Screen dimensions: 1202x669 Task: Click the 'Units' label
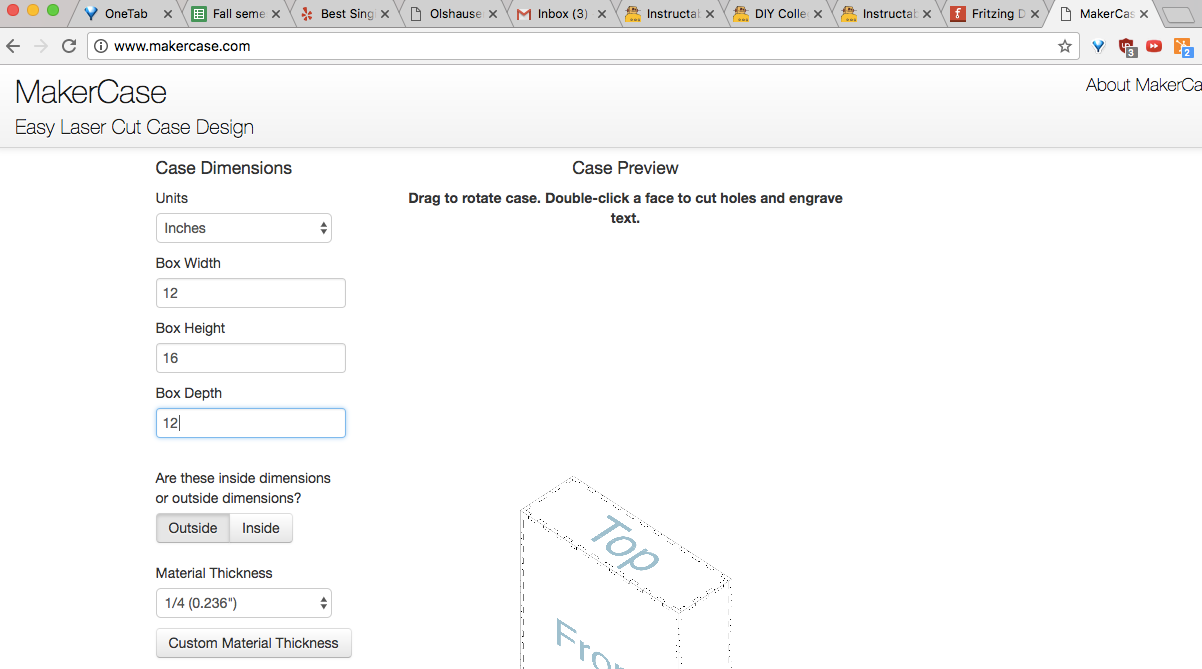point(172,198)
